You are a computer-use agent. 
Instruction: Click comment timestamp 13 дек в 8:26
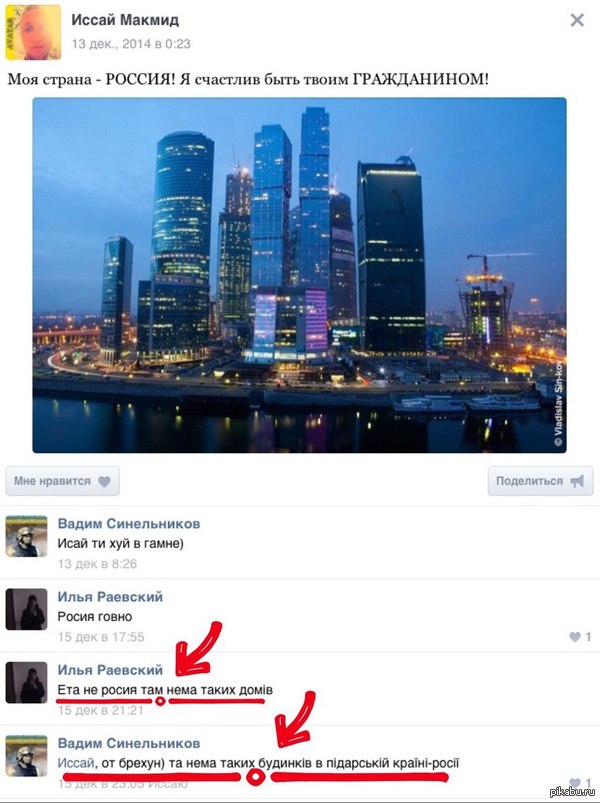click(x=97, y=564)
